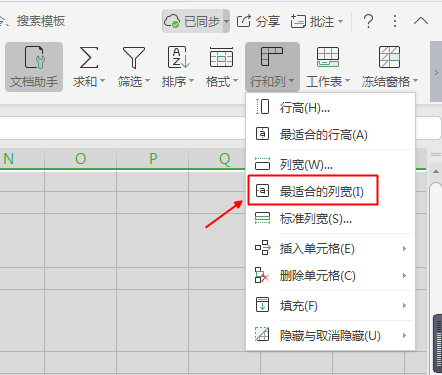Open the 填充(F) submenu
The height and width of the screenshot is (375, 442).
coord(330,305)
